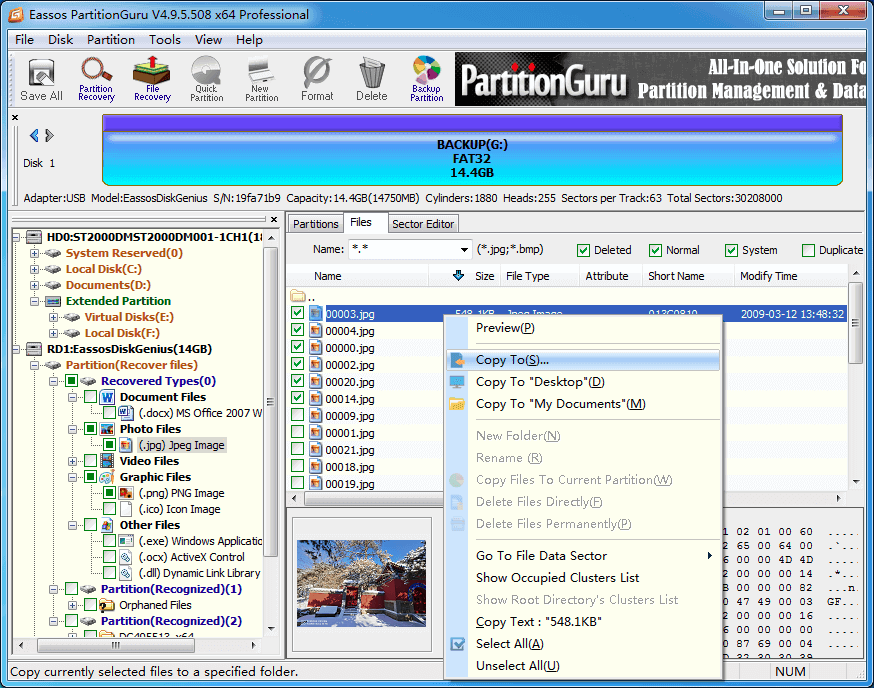The height and width of the screenshot is (688, 874).
Task: Click the RD1 EassosDiskGenius disk icon
Action: click(35, 349)
